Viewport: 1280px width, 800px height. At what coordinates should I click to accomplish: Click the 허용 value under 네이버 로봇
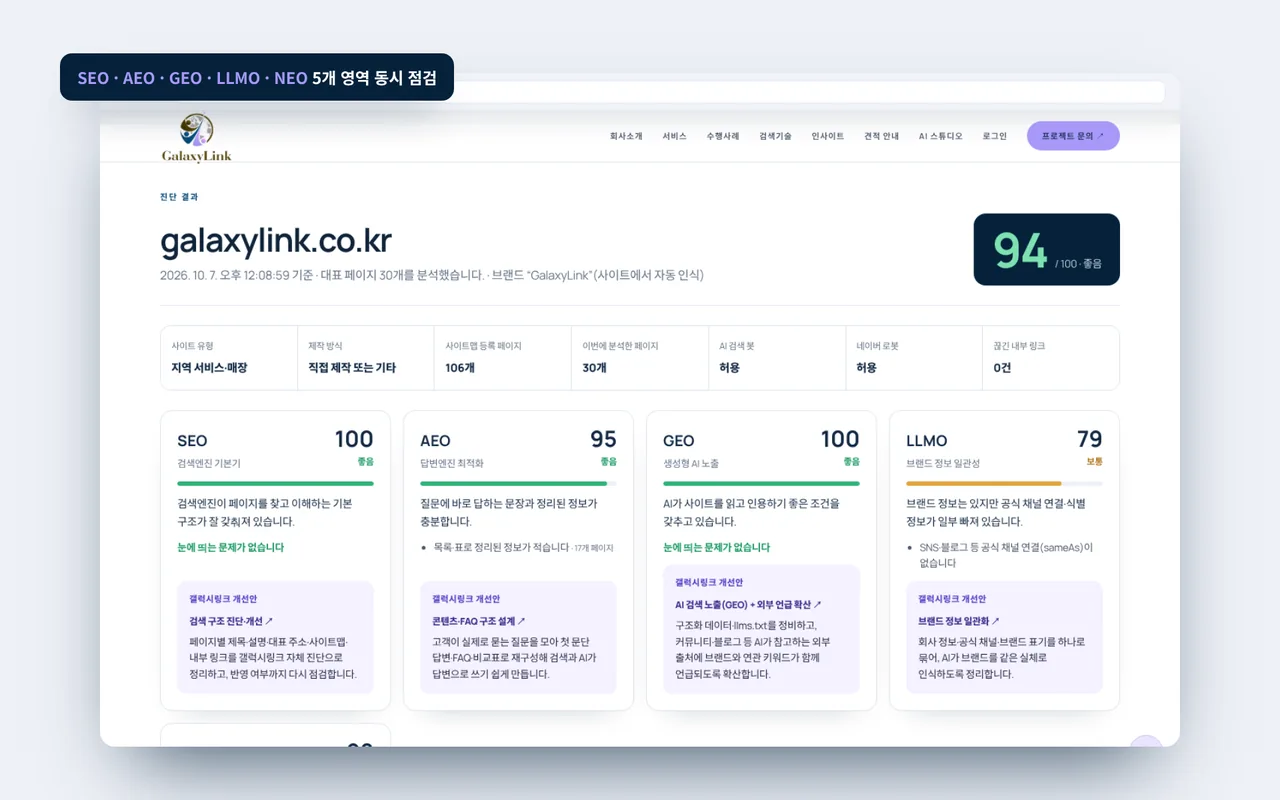(x=866, y=368)
